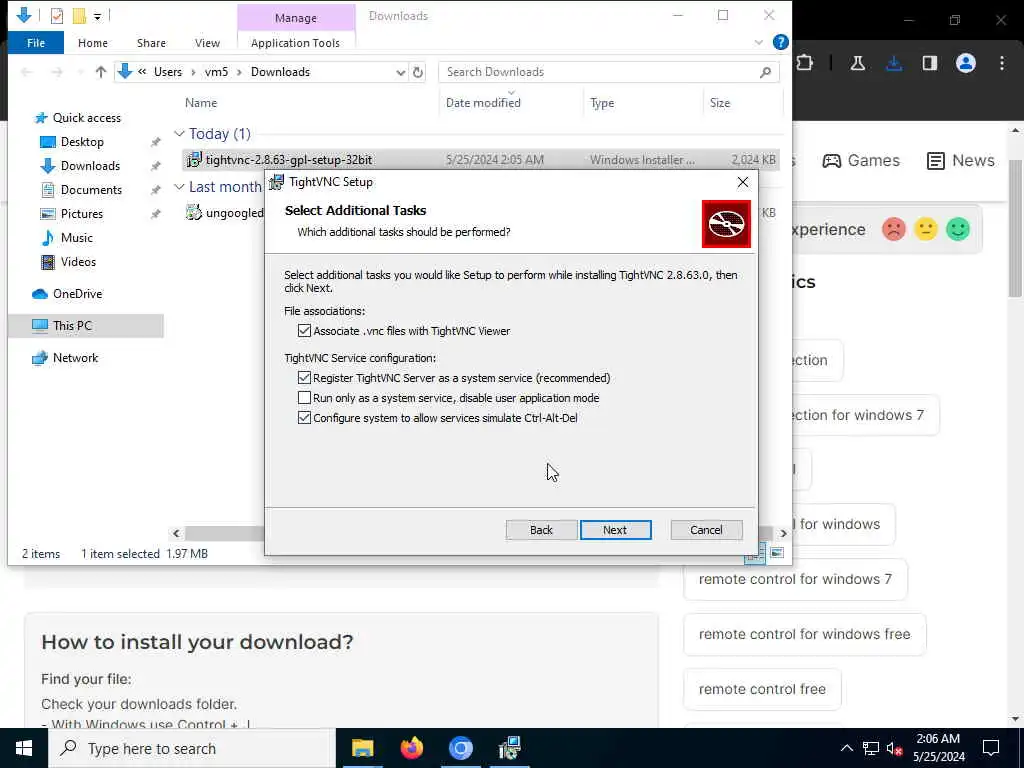This screenshot has width=1024, height=768.
Task: Open News section on webpage
Action: click(x=961, y=160)
